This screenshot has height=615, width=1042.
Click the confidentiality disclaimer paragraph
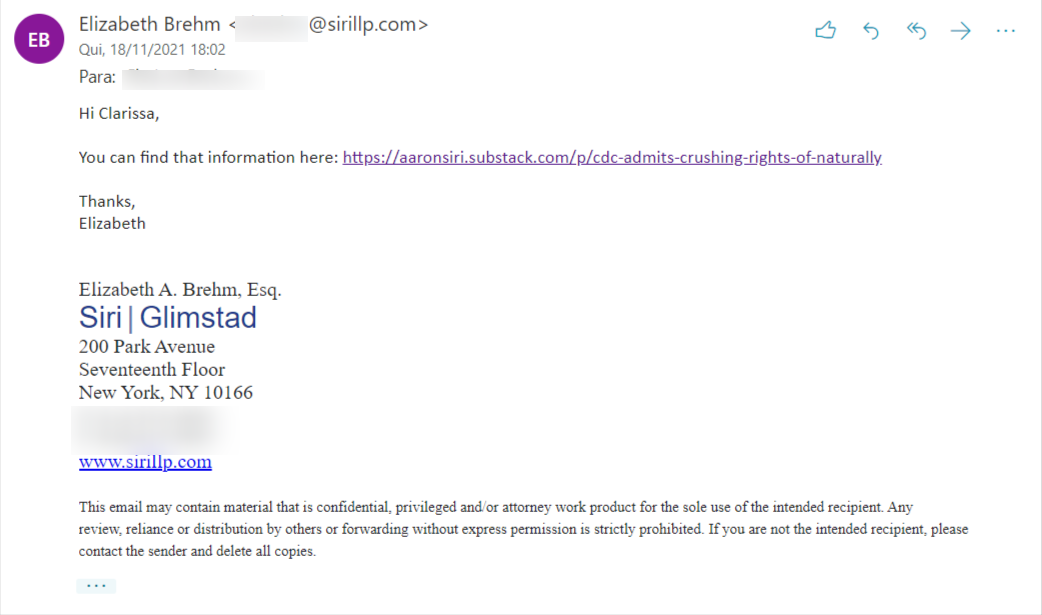524,529
